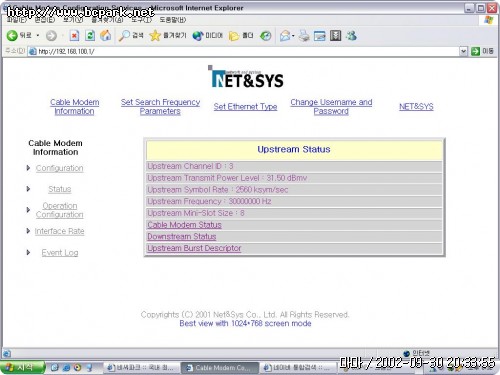
Task: Open the Cable Modem Status link
Action: point(184,225)
